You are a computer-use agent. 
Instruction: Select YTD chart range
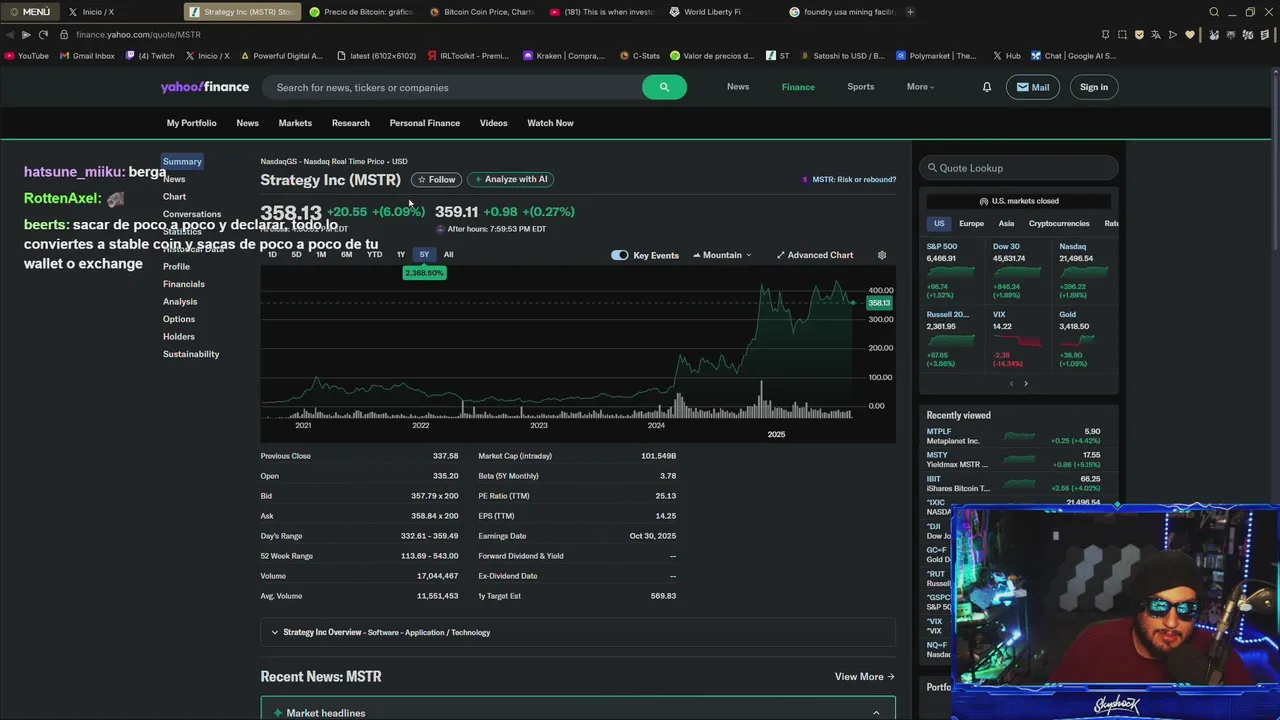coord(374,255)
